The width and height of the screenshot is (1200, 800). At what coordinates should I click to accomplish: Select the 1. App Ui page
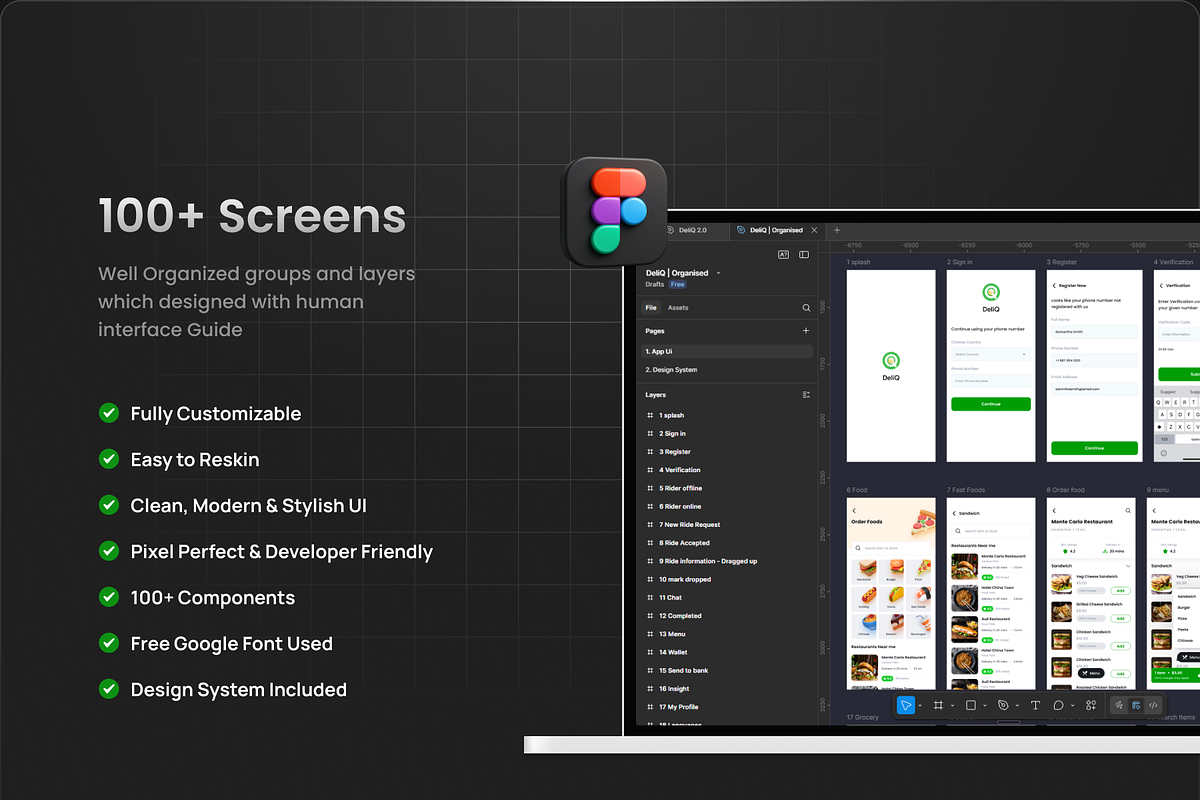click(727, 352)
